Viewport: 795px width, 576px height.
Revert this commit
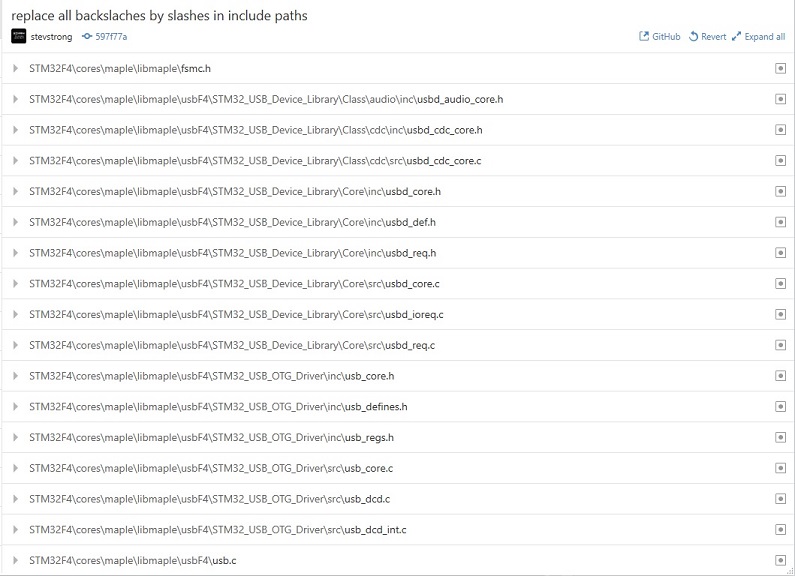point(707,37)
